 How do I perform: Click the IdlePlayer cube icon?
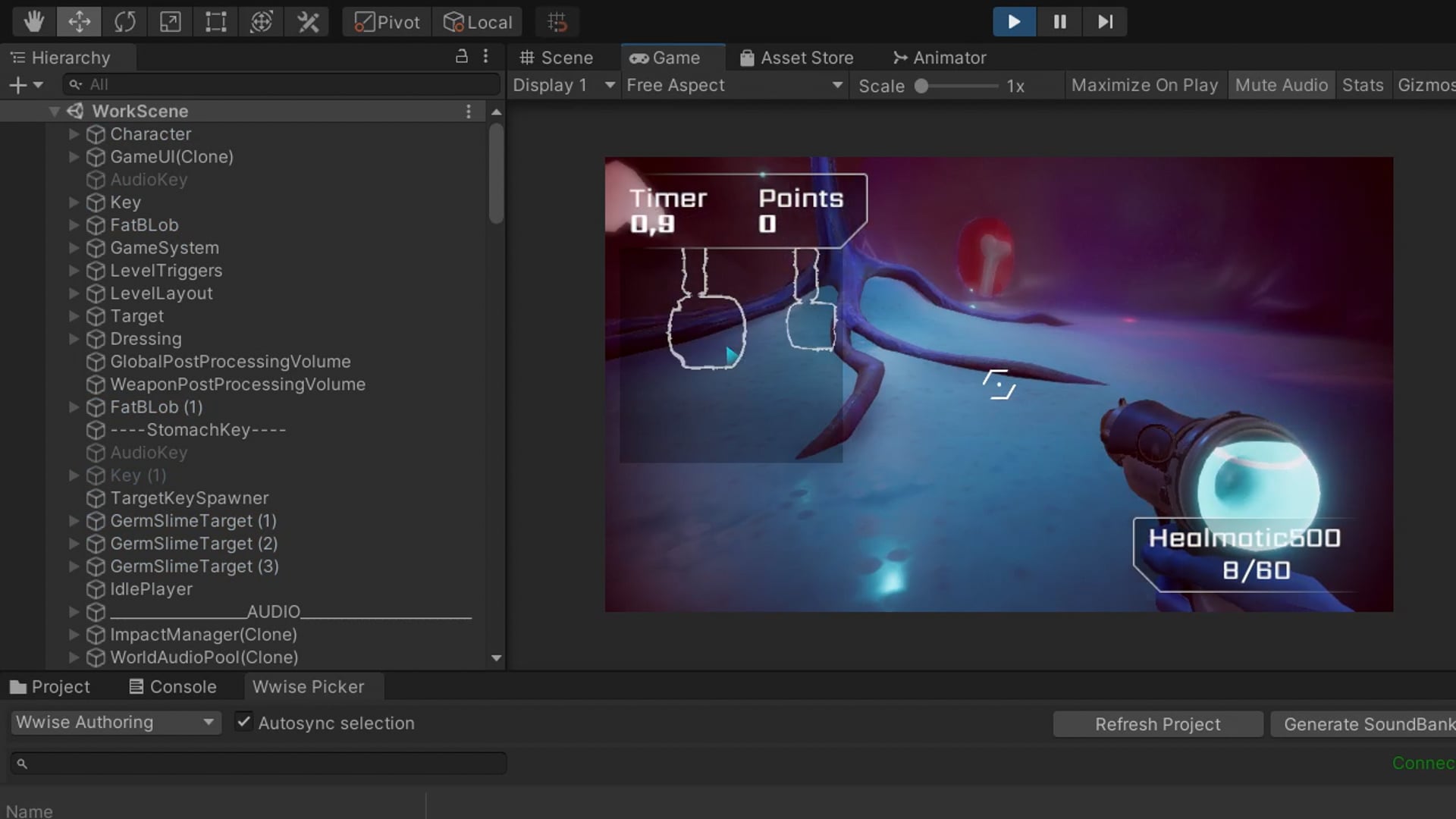point(96,589)
